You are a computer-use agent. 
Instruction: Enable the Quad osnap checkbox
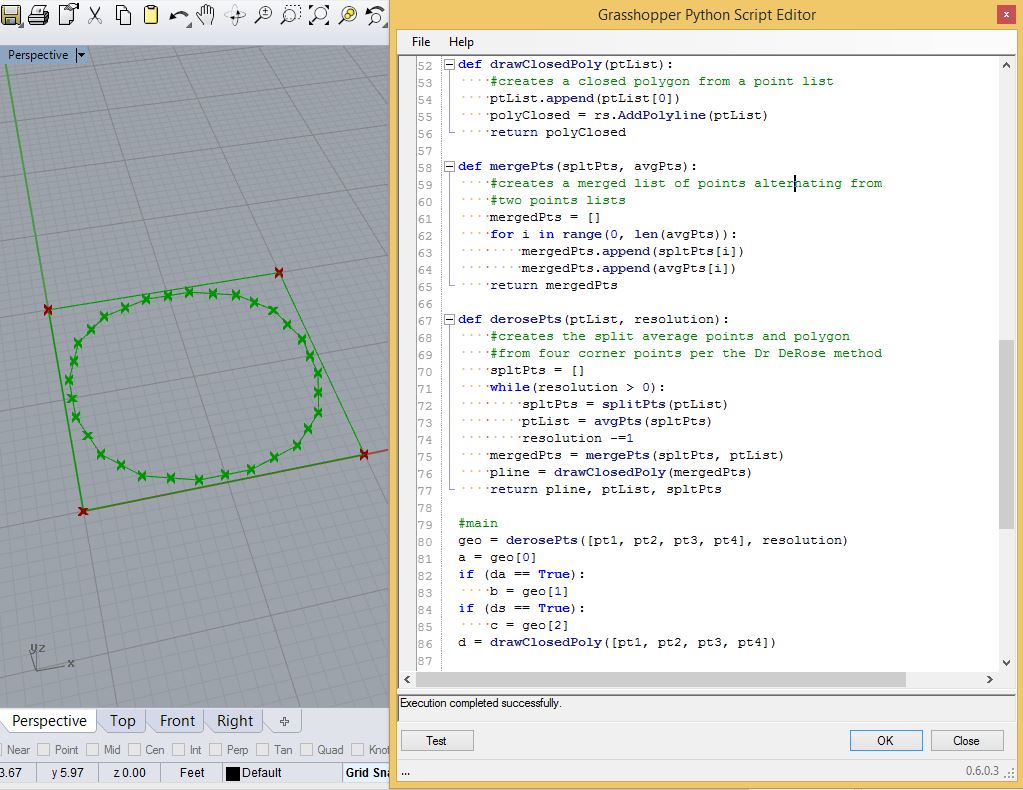[x=306, y=750]
